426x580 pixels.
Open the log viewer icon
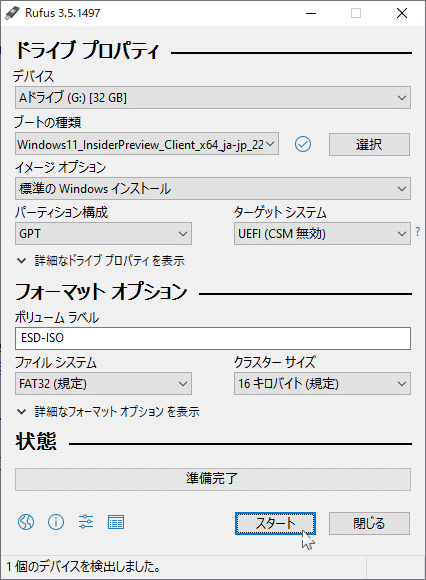tap(116, 522)
